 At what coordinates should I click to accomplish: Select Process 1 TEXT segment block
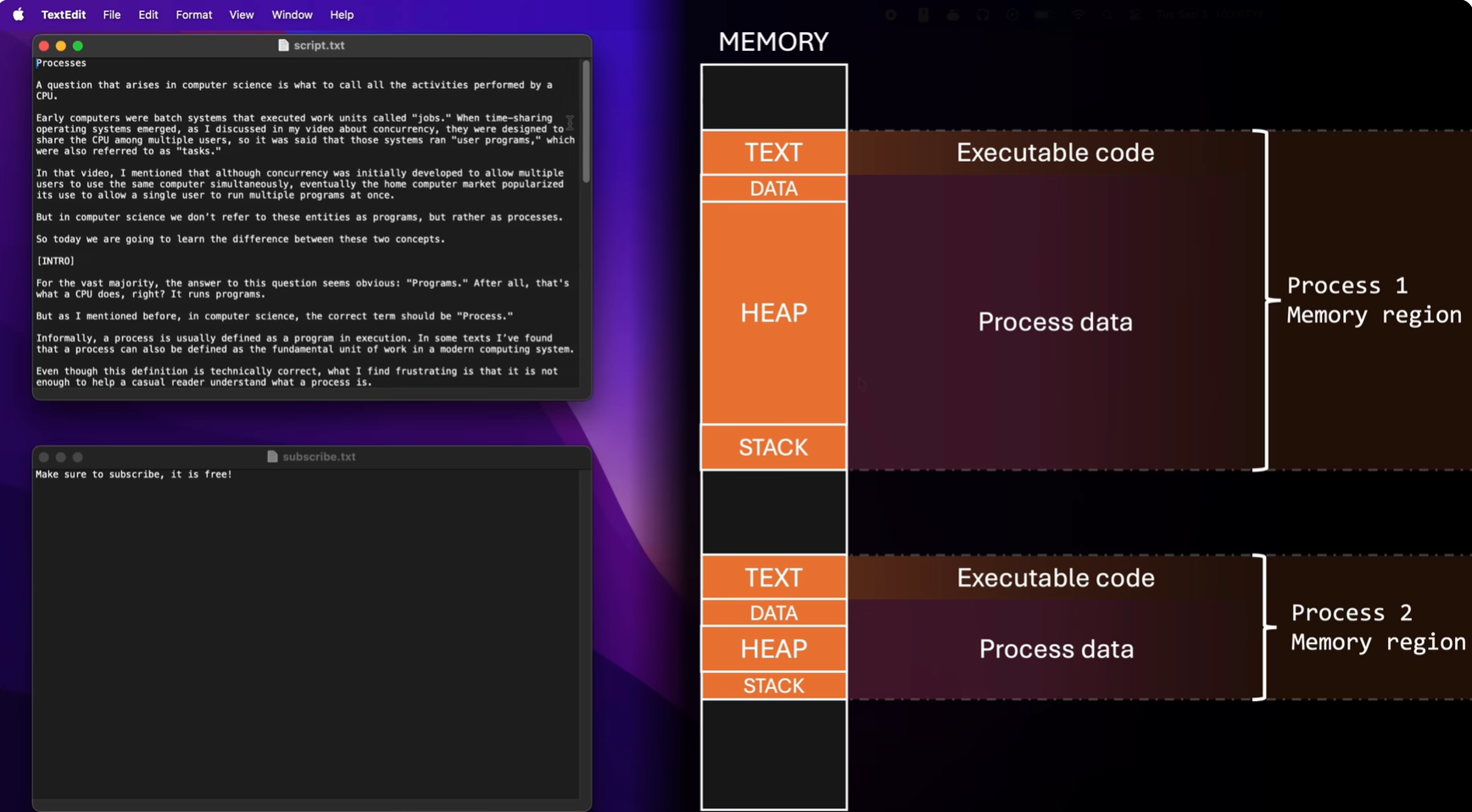pos(773,153)
